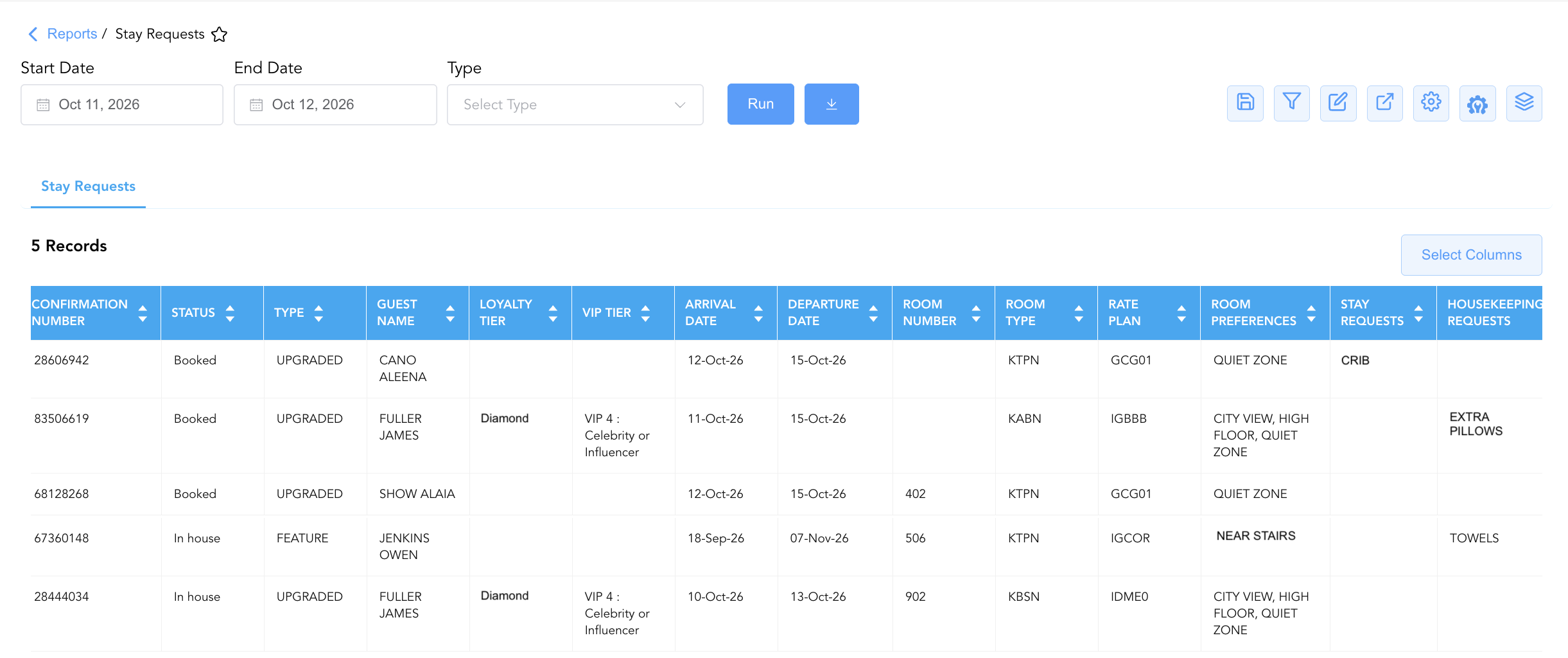This screenshot has height=658, width=1568.
Task: Sort by Room Preferences arrows
Action: pos(1311,314)
